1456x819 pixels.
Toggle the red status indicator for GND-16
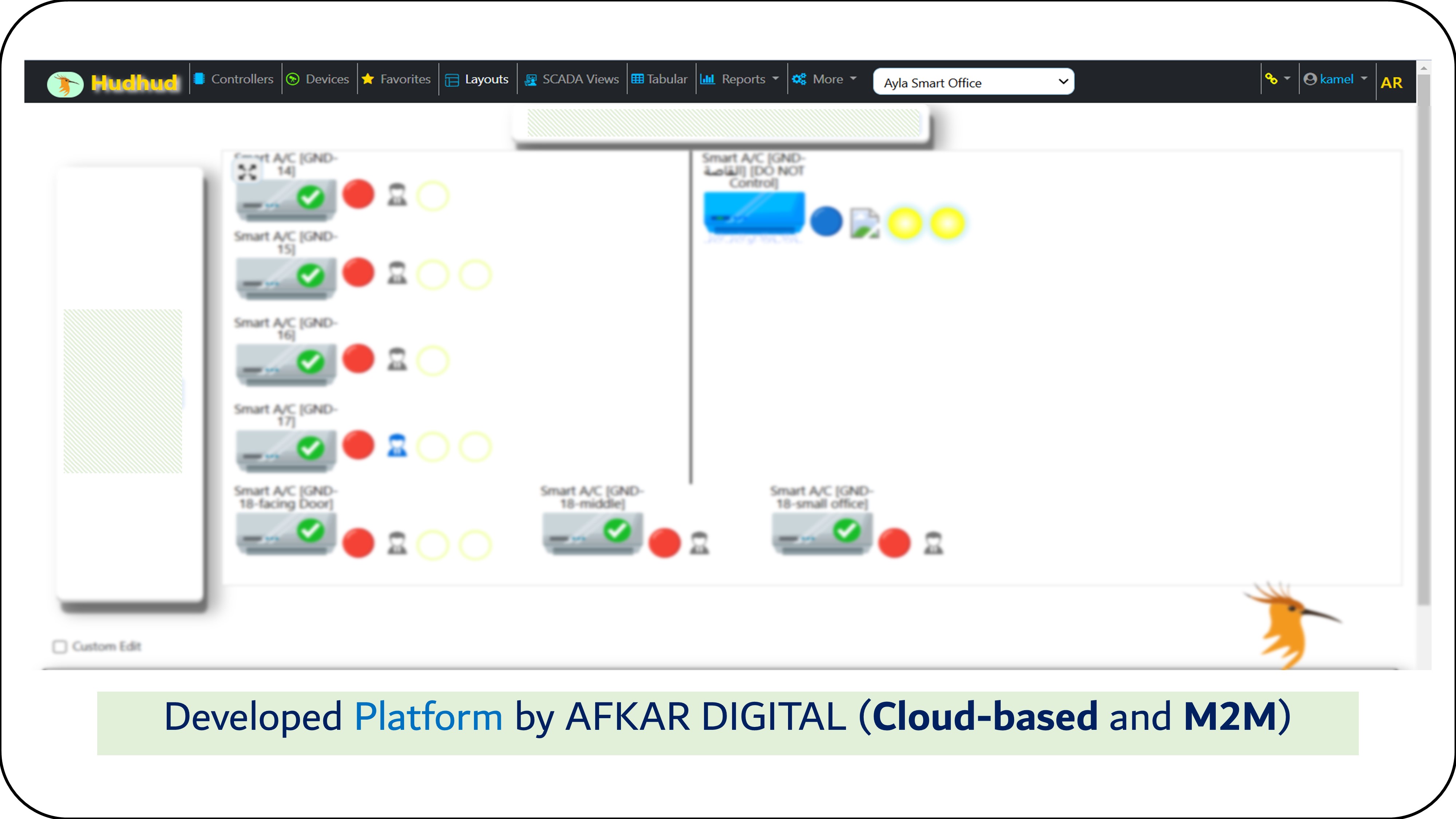(x=358, y=359)
